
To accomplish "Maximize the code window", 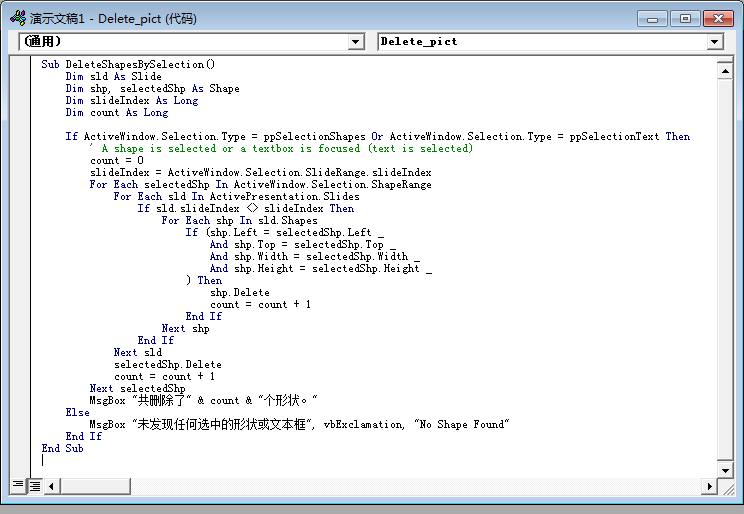I will coord(685,19).
